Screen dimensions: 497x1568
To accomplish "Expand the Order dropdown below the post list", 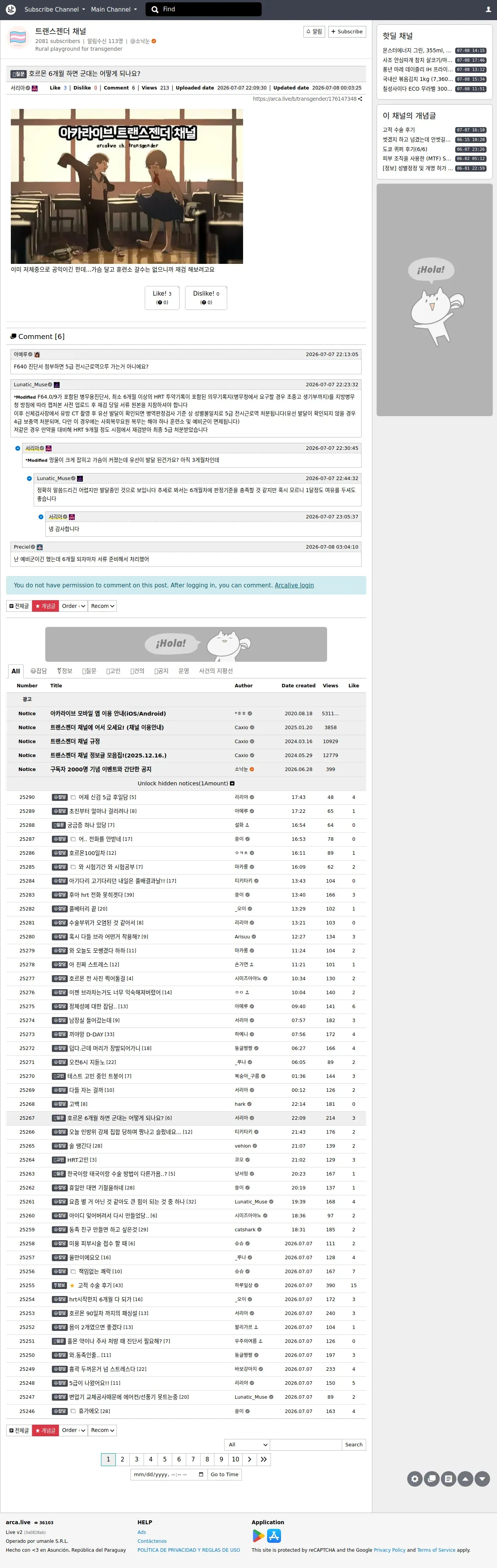I will click(73, 1430).
